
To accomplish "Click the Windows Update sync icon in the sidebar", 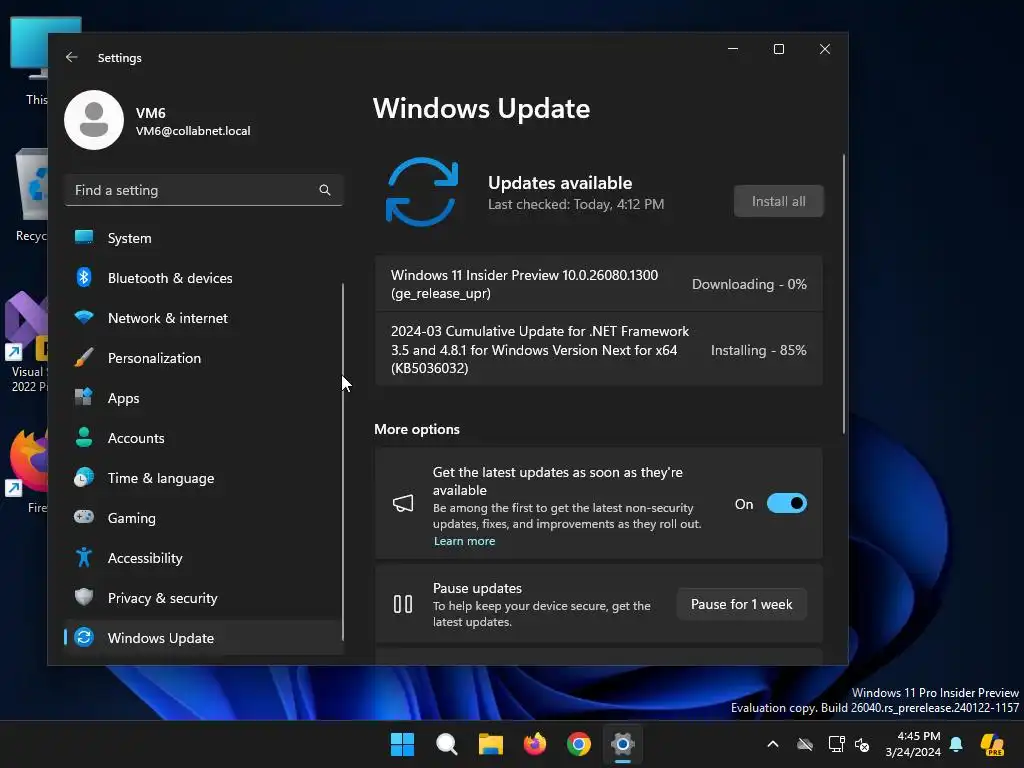I will 84,637.
